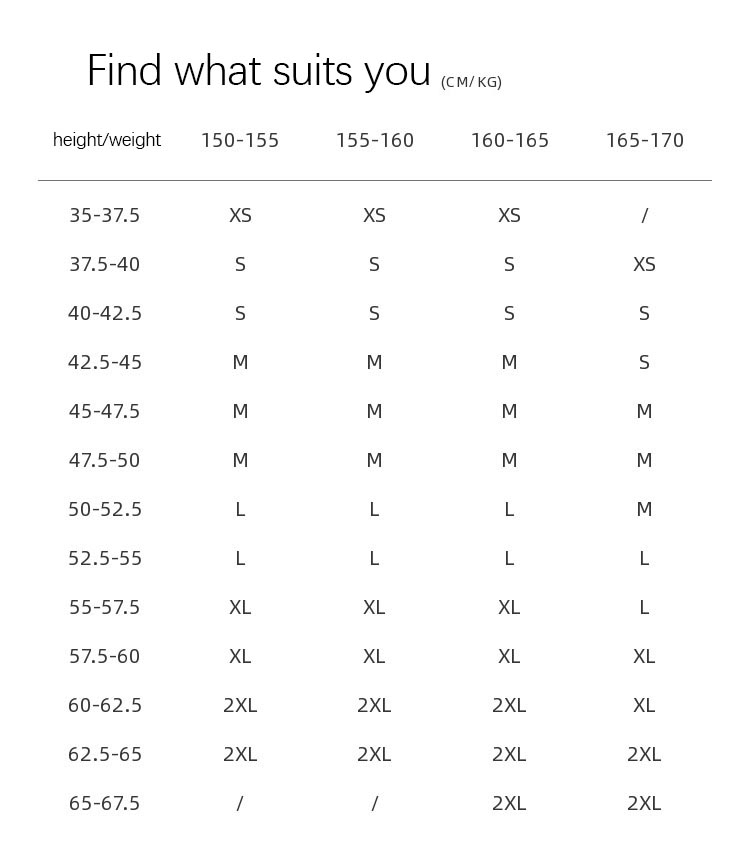Image resolution: width=750 pixels, height=844 pixels.
Task: Click the slash cell in the 35-37.5 row
Action: pos(645,215)
